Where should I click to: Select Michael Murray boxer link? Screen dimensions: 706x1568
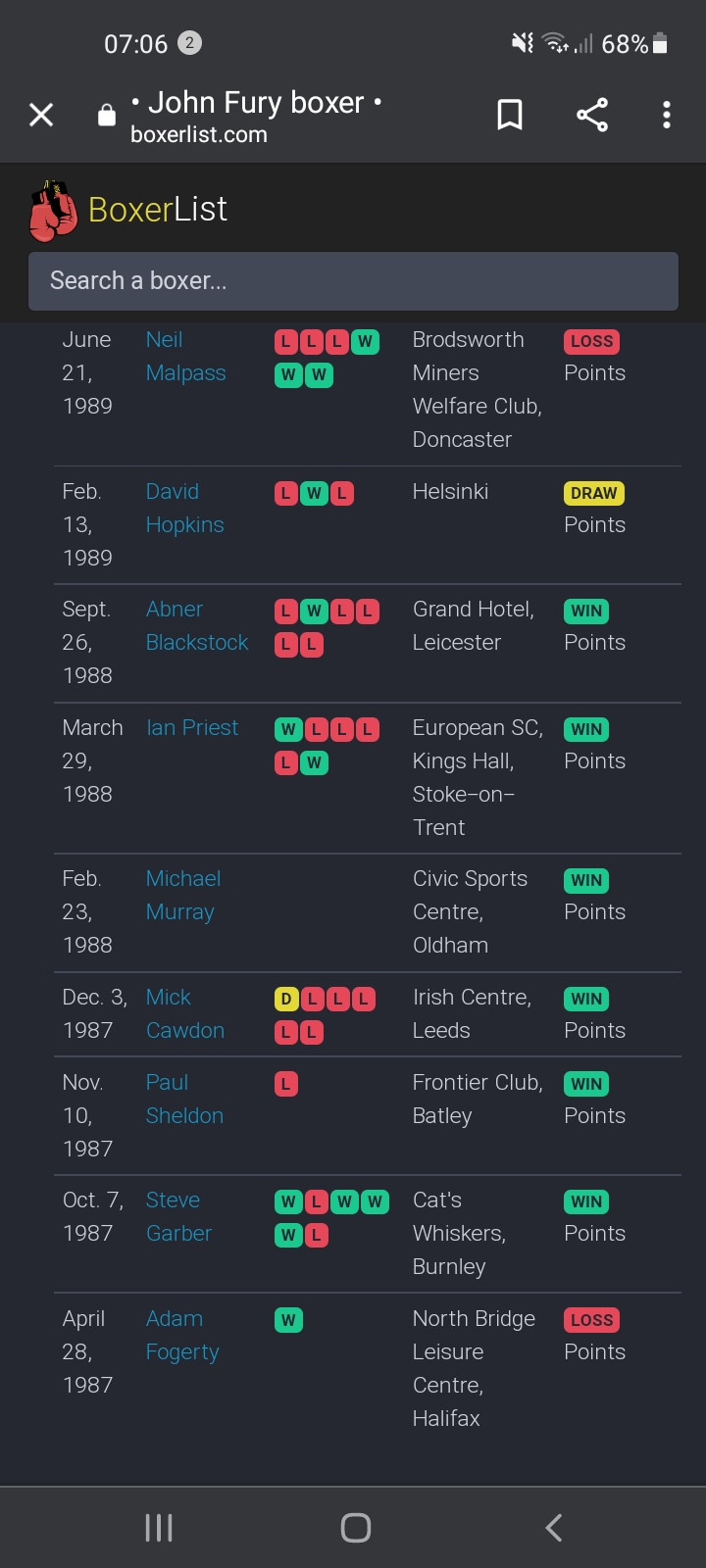[x=182, y=895]
